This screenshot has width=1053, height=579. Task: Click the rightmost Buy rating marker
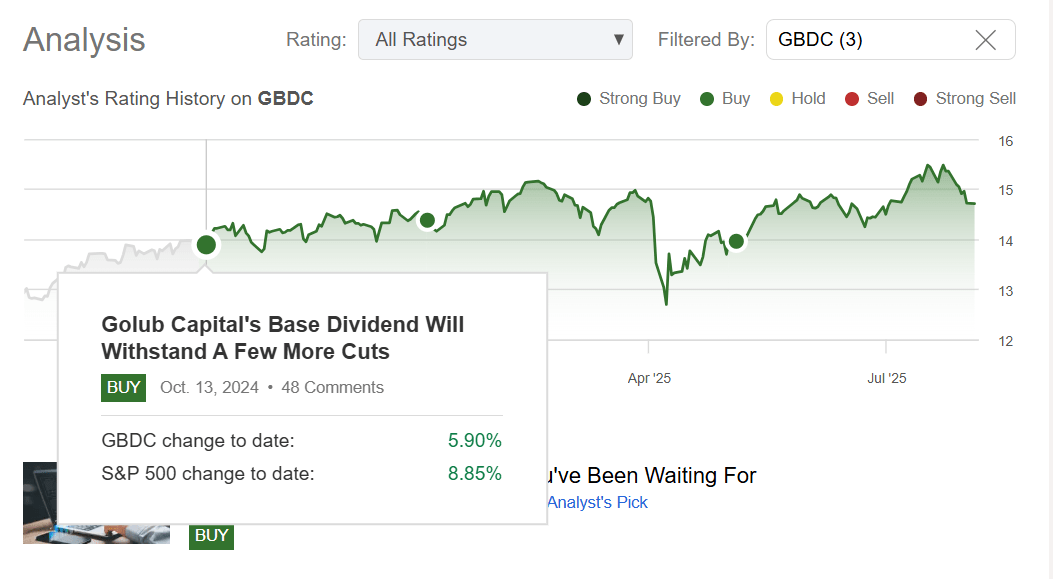point(736,240)
